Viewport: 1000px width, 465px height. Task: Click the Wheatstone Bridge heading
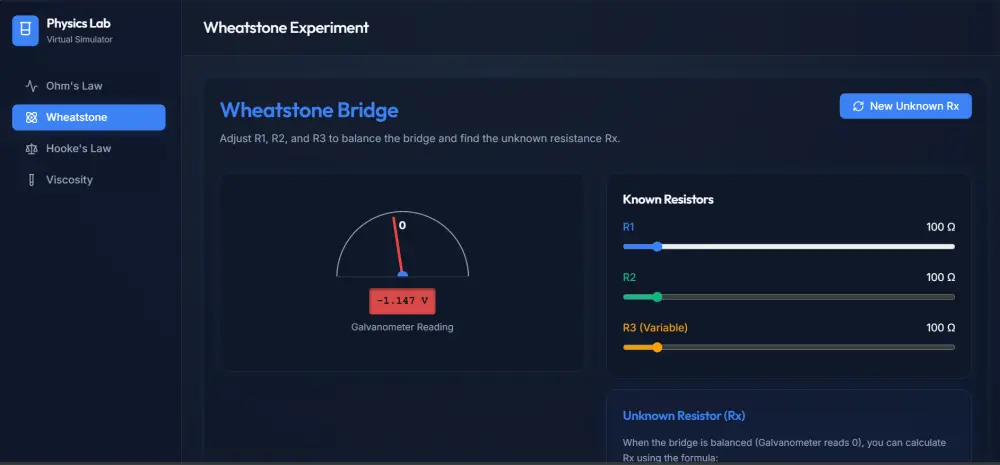(x=309, y=110)
